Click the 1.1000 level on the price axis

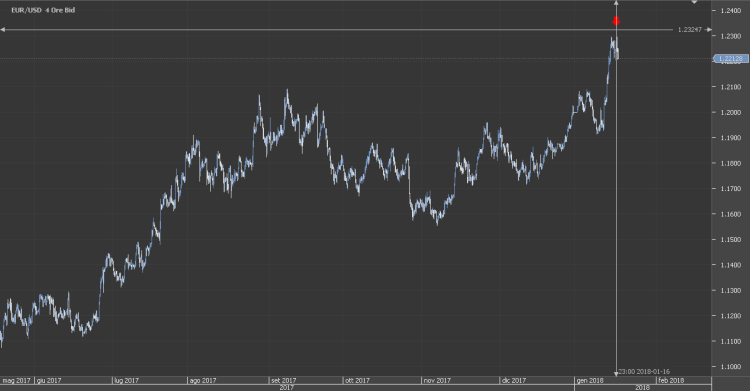(730, 367)
